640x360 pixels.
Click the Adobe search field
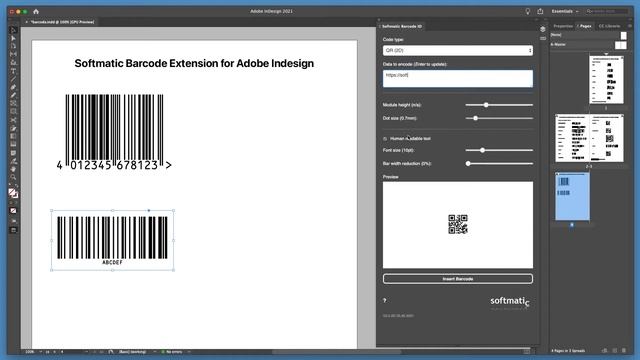point(607,11)
